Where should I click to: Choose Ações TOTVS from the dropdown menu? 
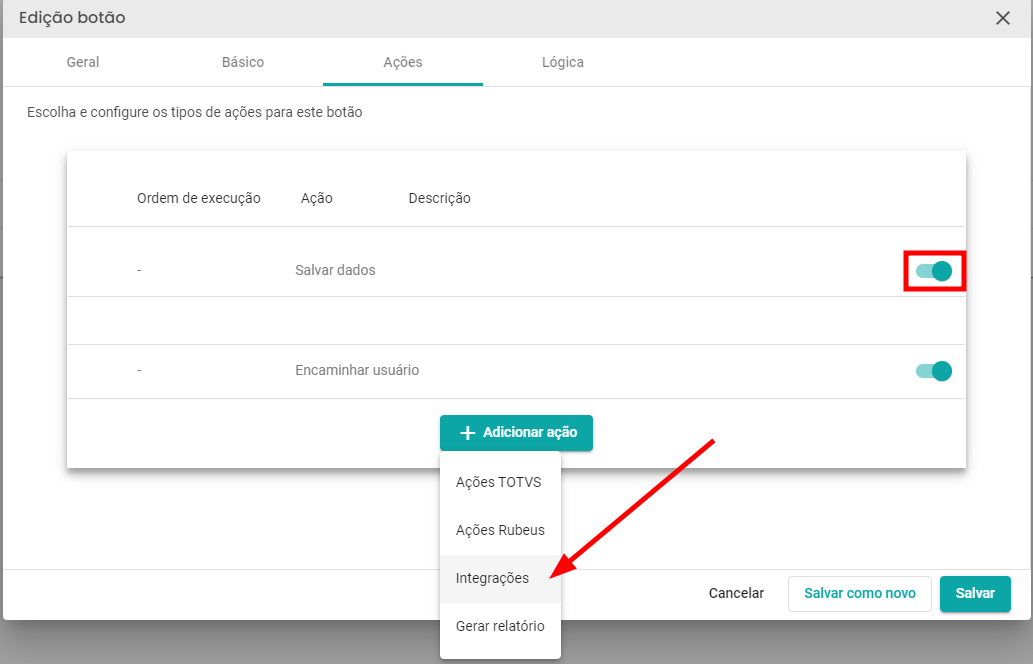[500, 482]
